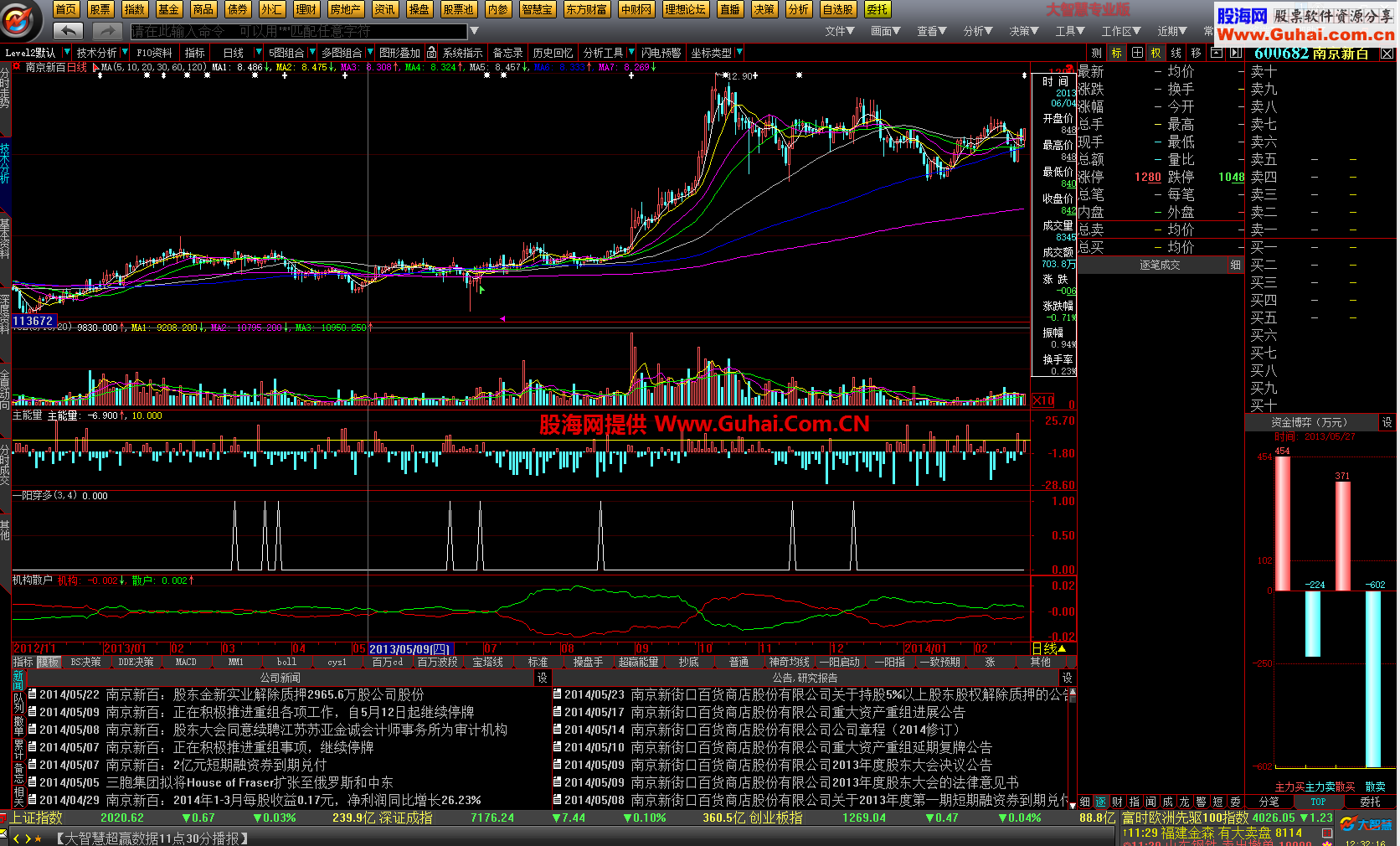Image resolution: width=1400 pixels, height=846 pixels.
Task: Toggle the 标 marker button in chart toolbar
Action: (x=1116, y=53)
